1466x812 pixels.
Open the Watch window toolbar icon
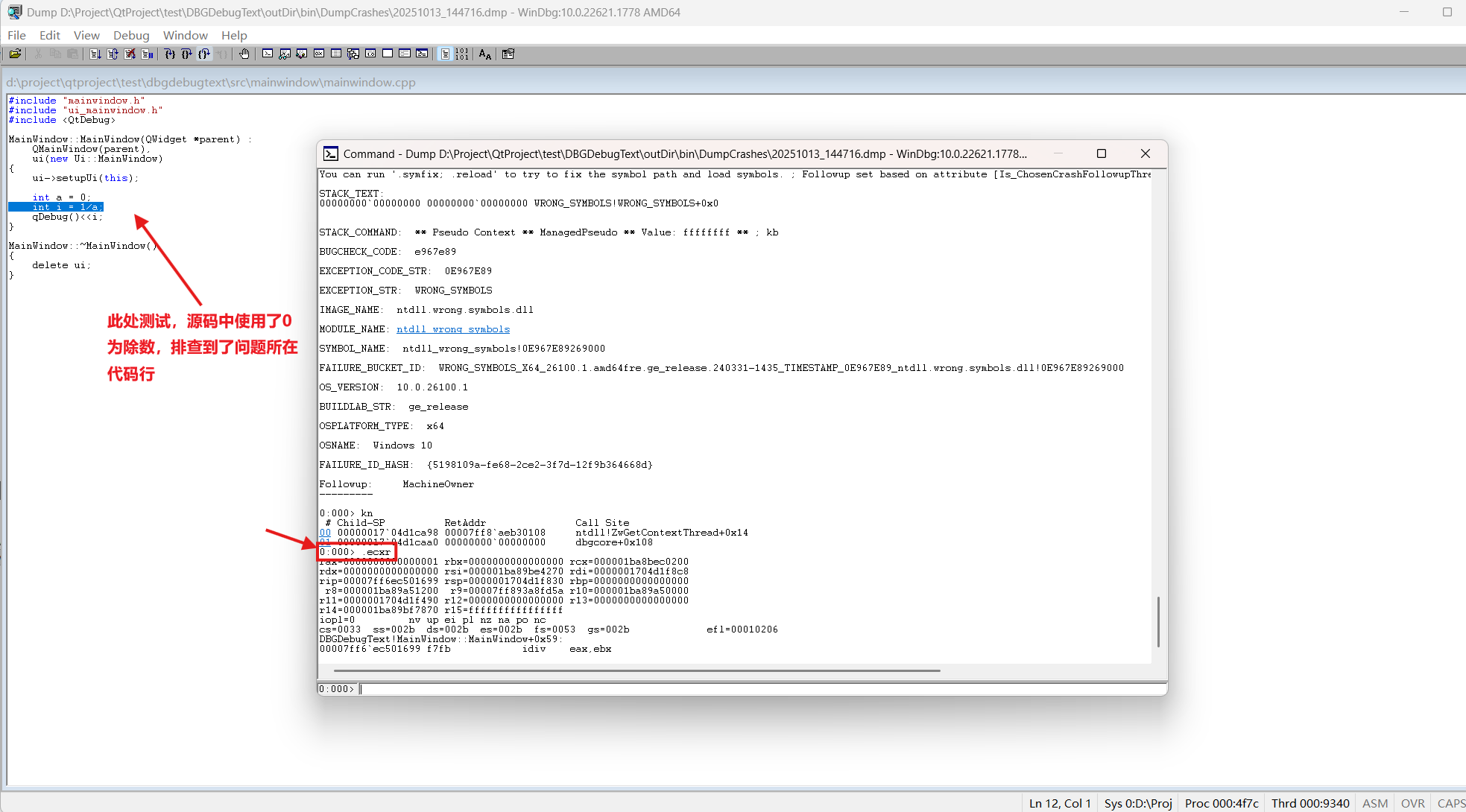285,54
